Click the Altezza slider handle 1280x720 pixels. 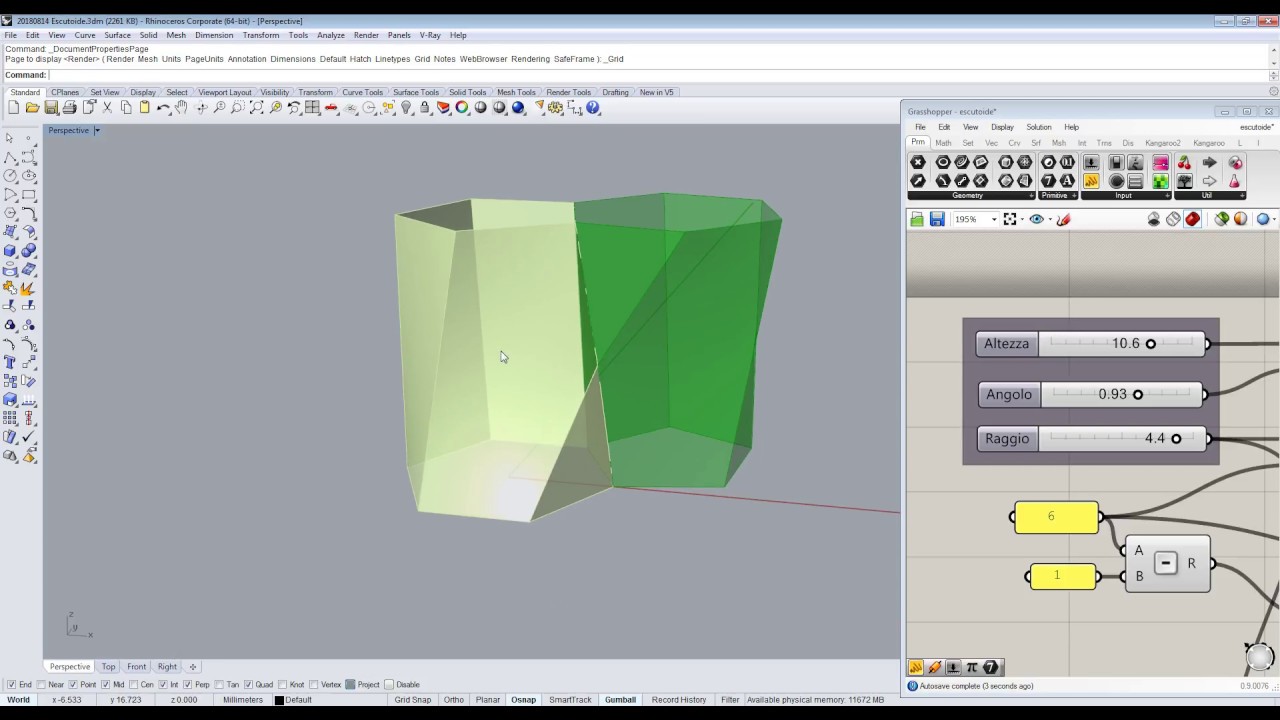coord(1150,344)
